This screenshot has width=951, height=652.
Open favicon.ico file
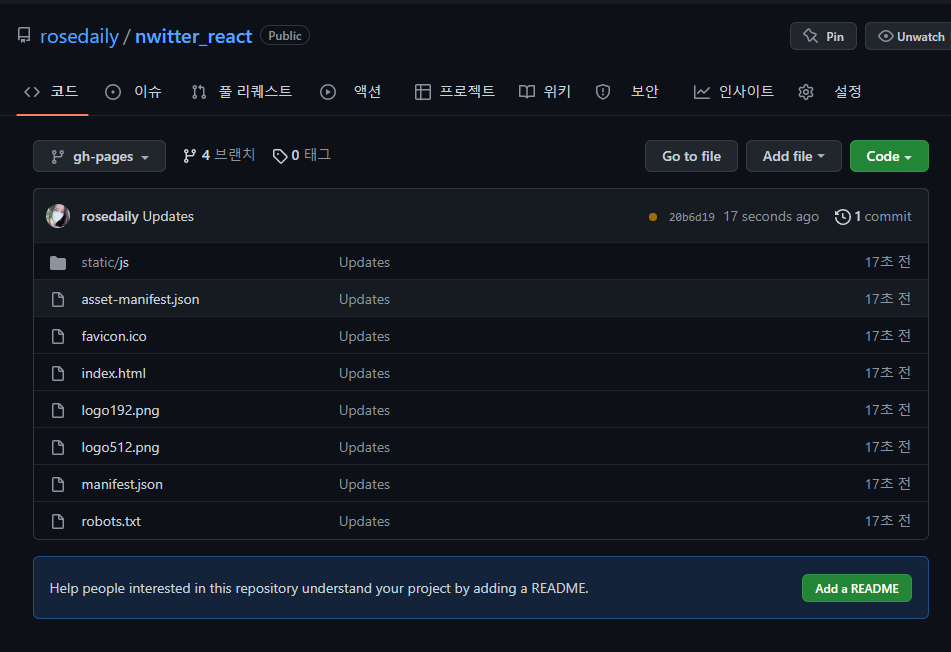coord(114,337)
